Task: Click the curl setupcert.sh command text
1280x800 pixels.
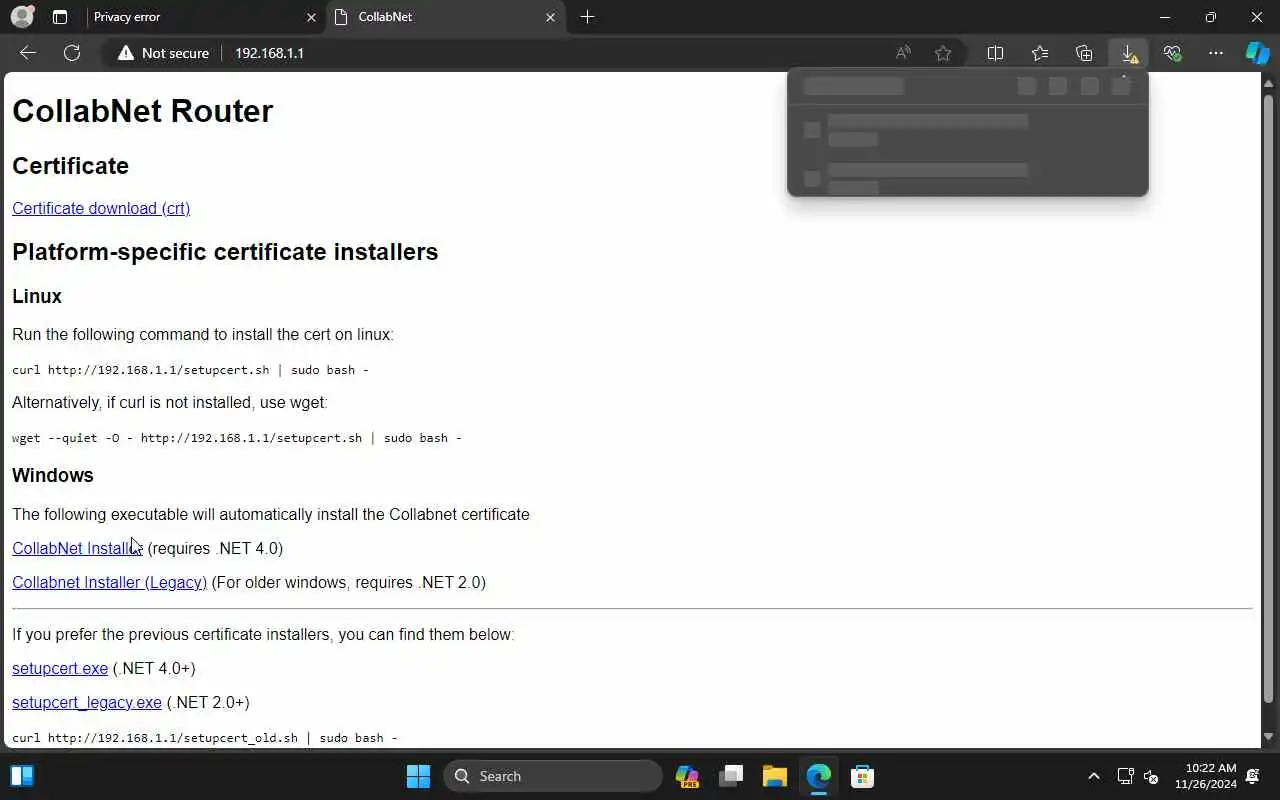Action: pyautogui.click(x=190, y=370)
